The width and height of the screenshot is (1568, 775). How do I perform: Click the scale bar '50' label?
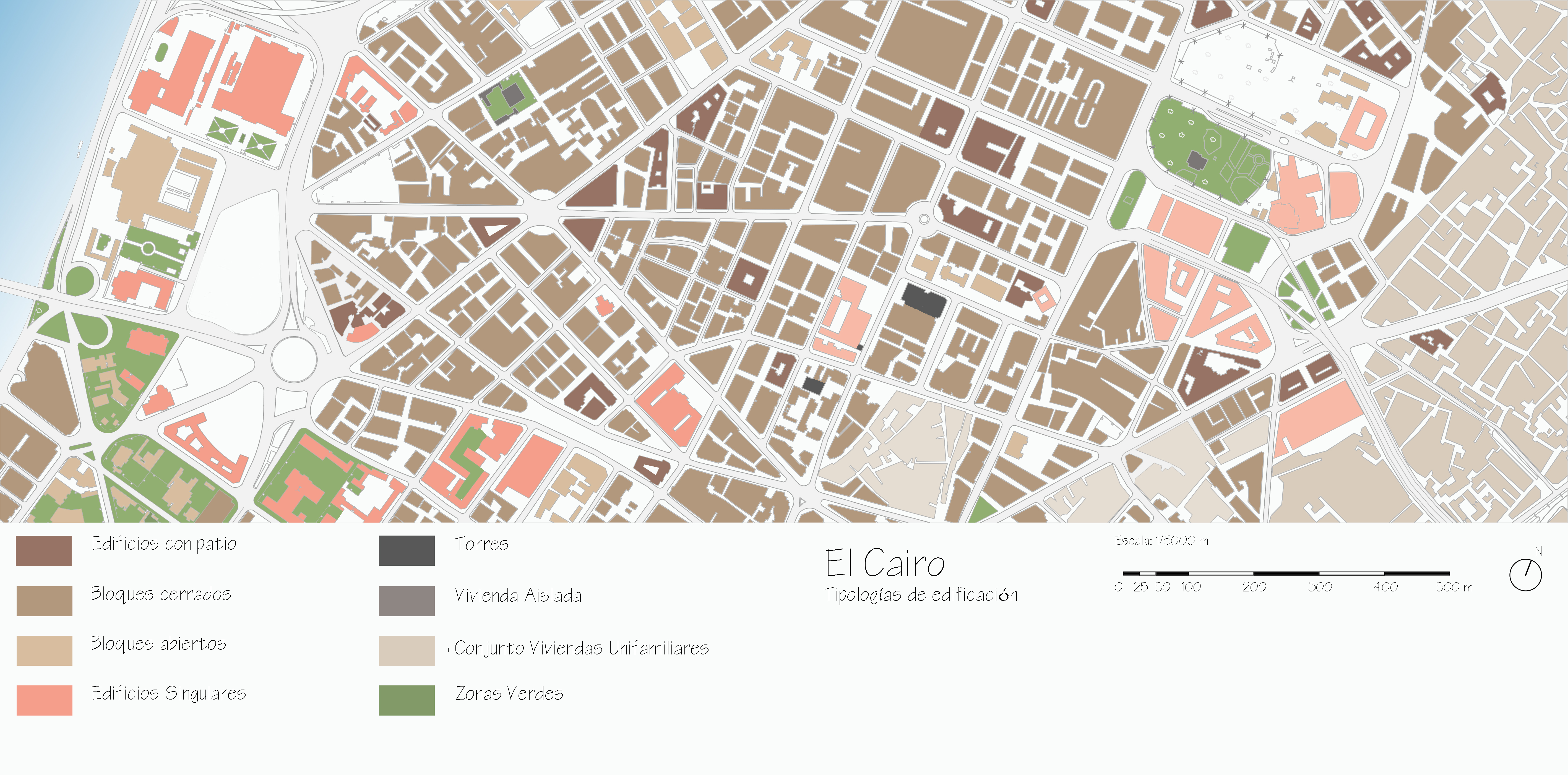[x=1163, y=587]
